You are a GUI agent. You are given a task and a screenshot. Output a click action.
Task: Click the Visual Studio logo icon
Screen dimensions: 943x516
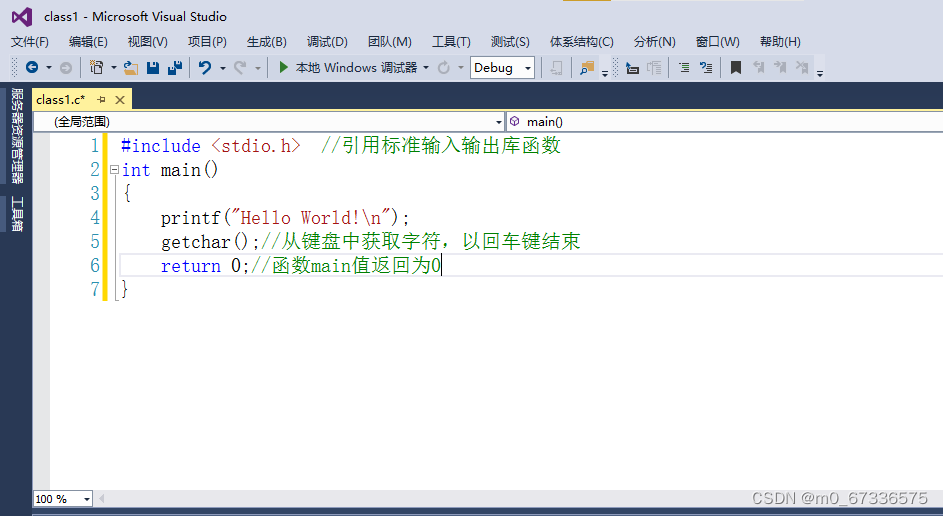coord(22,17)
